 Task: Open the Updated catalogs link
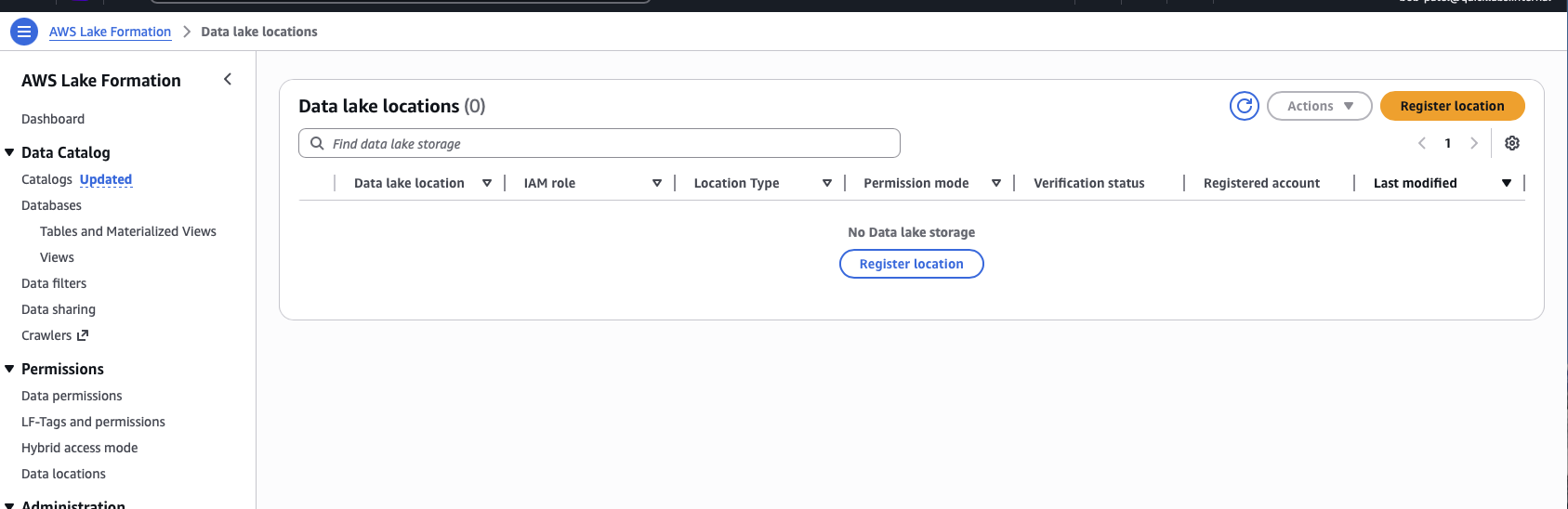(106, 179)
